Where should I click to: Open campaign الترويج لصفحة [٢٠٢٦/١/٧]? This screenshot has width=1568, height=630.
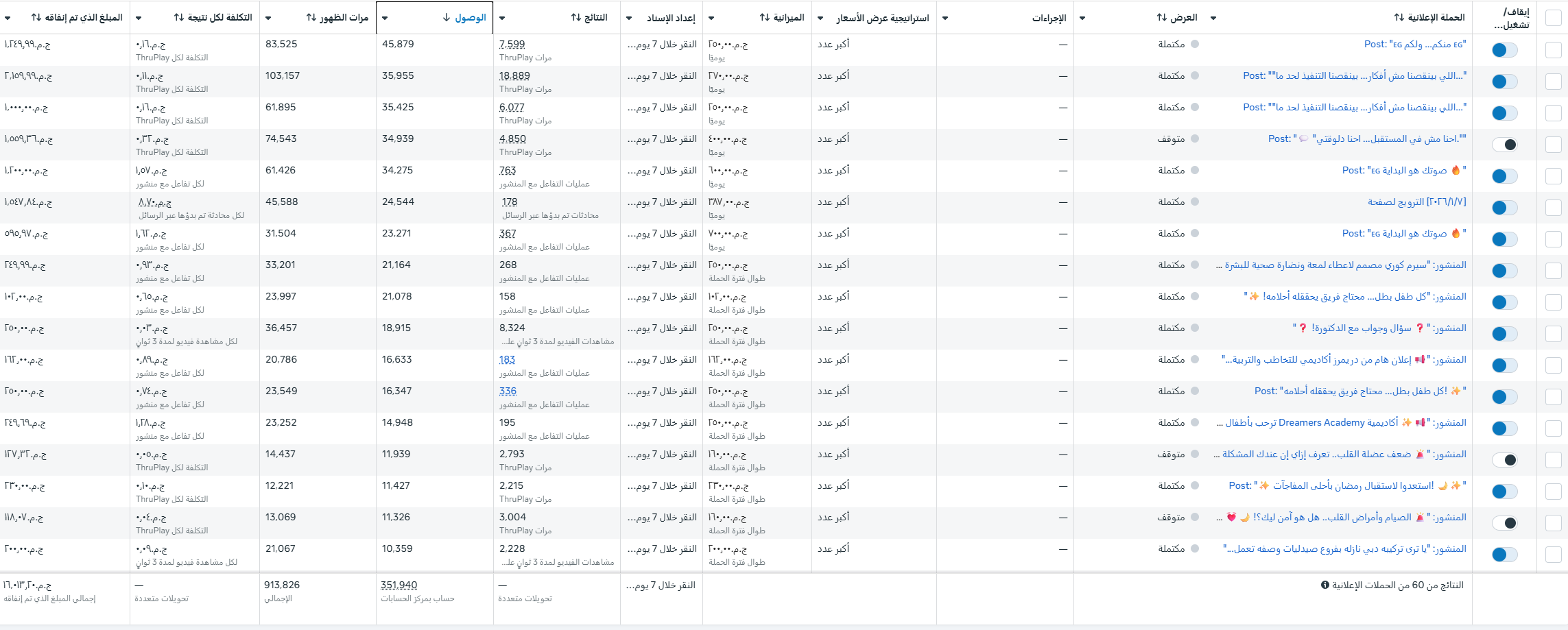coord(1417,202)
